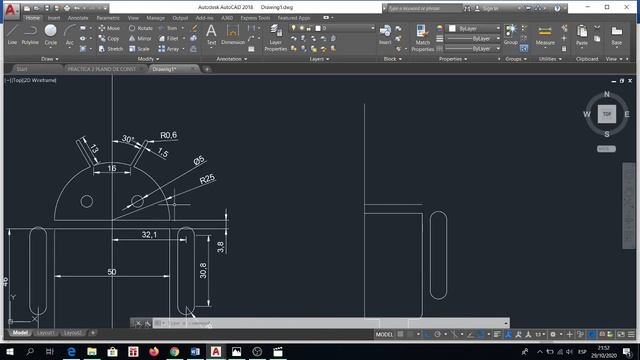Activate Match Properties tool
Viewport: 640px width, 360px height.
(422, 38)
